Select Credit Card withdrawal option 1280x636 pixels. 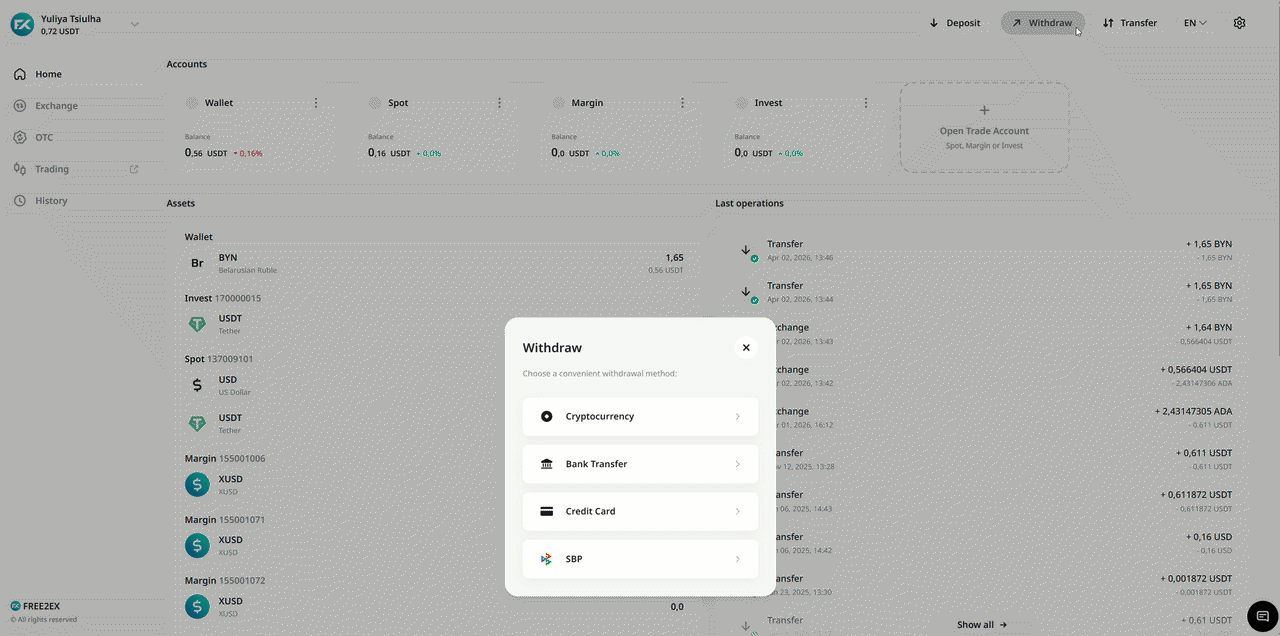point(640,511)
